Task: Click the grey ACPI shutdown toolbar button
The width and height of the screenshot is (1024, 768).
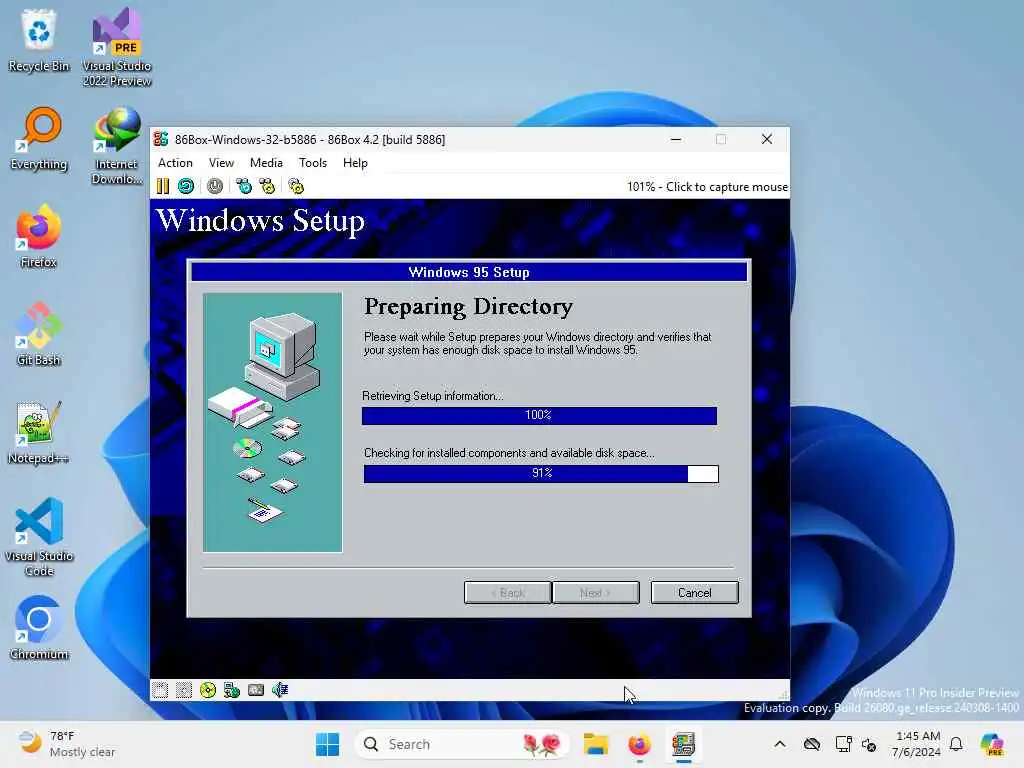Action: point(215,187)
